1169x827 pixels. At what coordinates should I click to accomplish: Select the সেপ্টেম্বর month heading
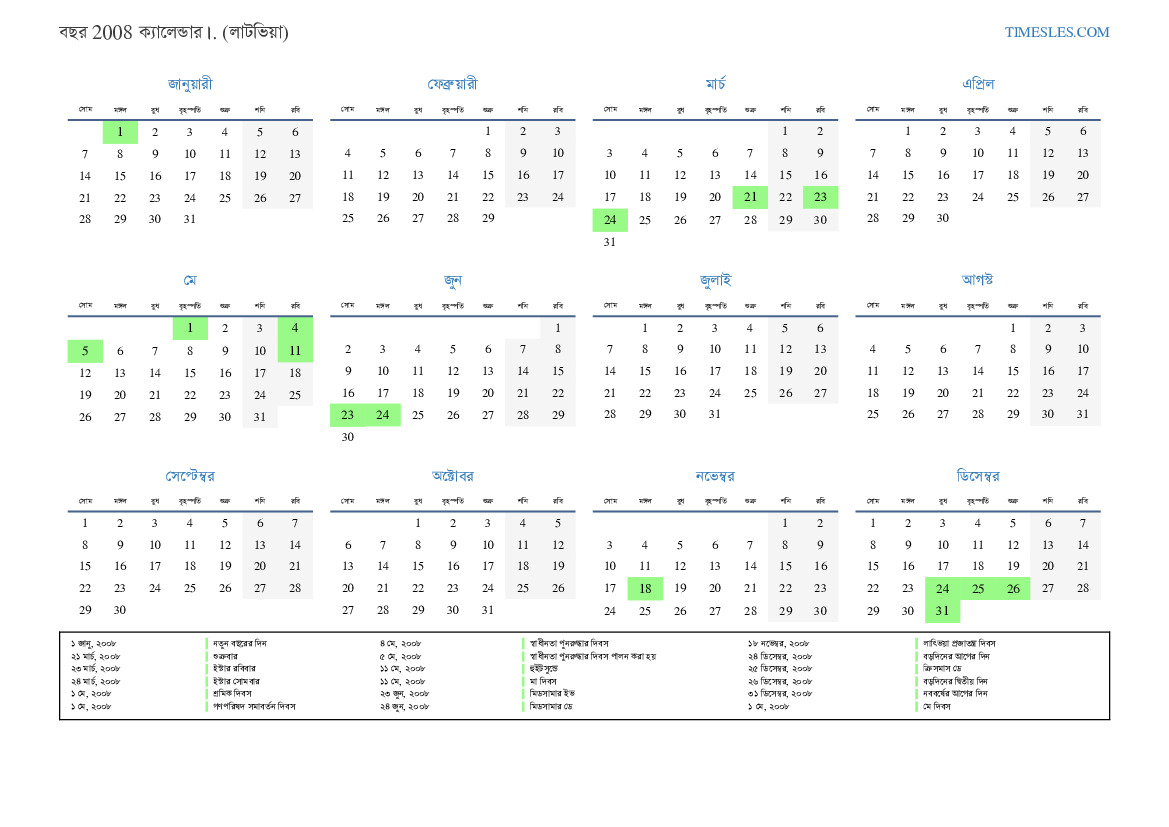(x=190, y=476)
